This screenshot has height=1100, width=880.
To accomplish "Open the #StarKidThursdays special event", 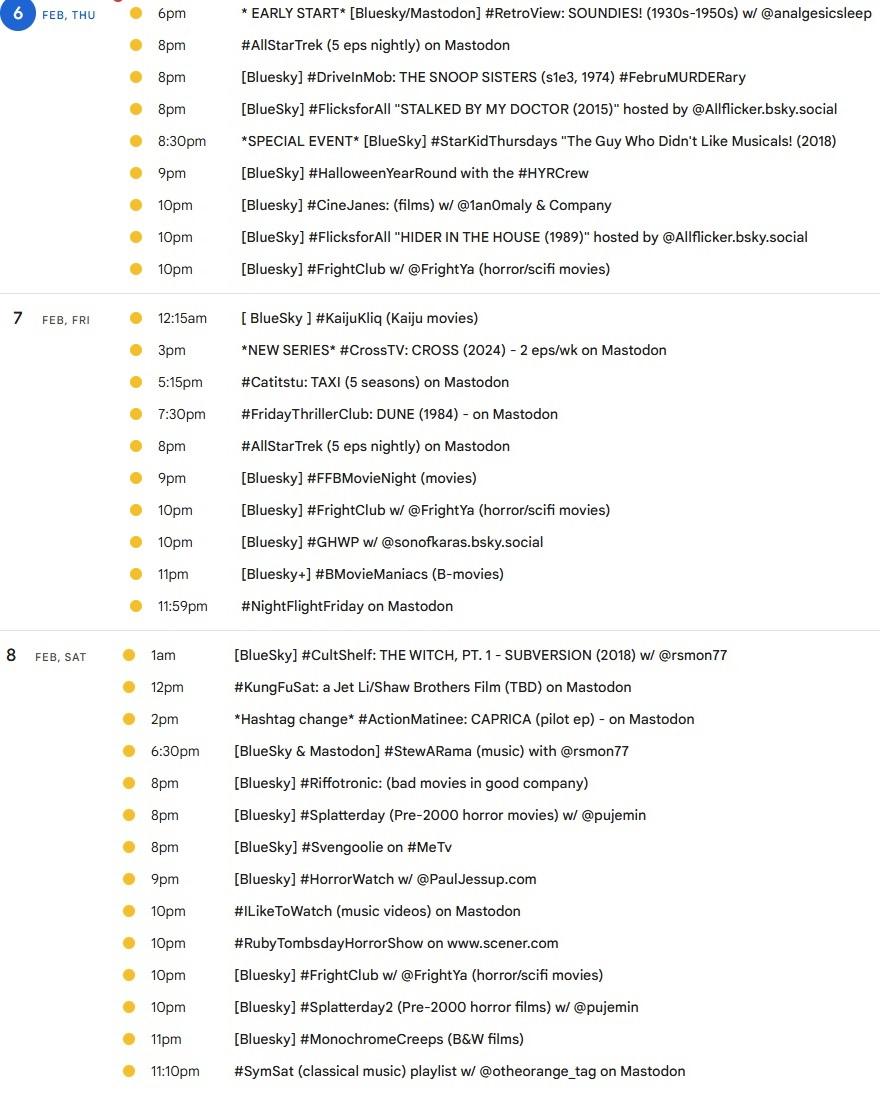I will (538, 141).
